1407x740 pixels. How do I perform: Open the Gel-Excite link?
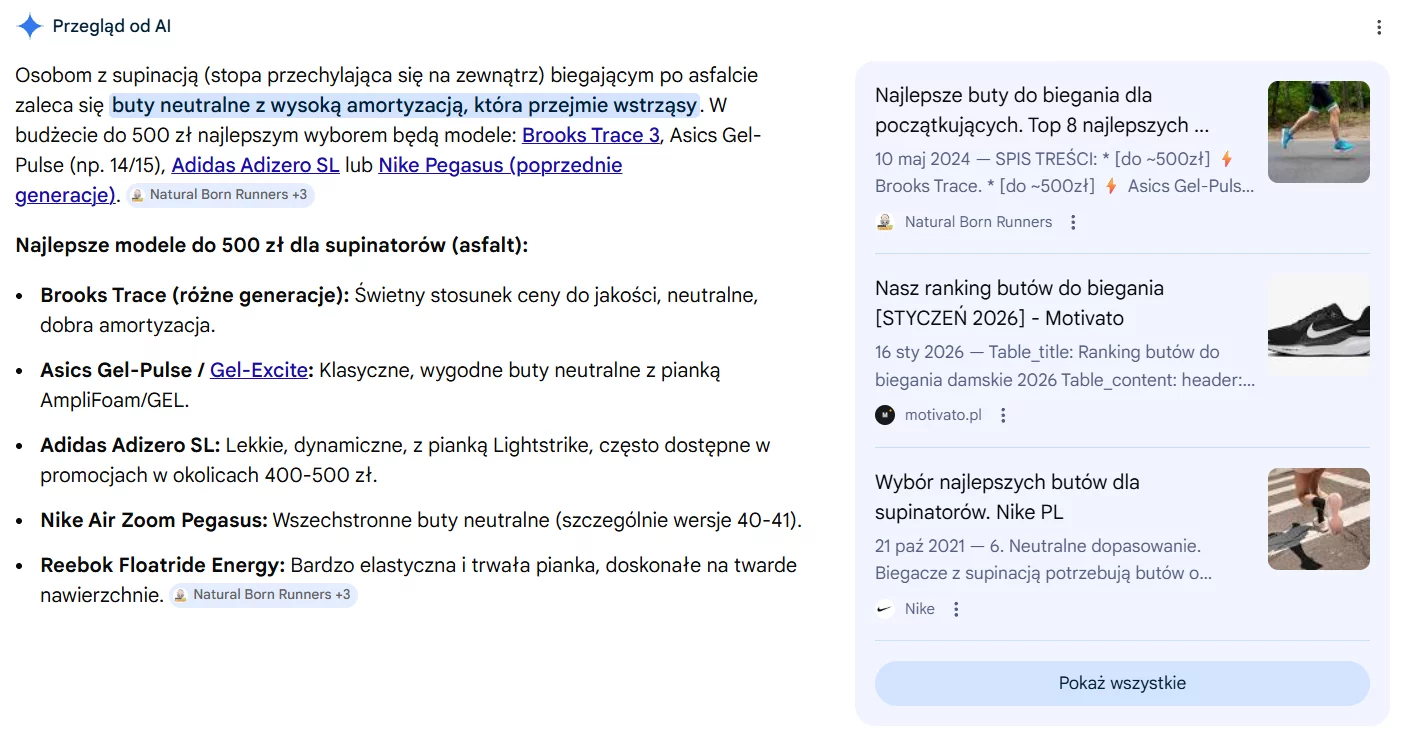(257, 370)
